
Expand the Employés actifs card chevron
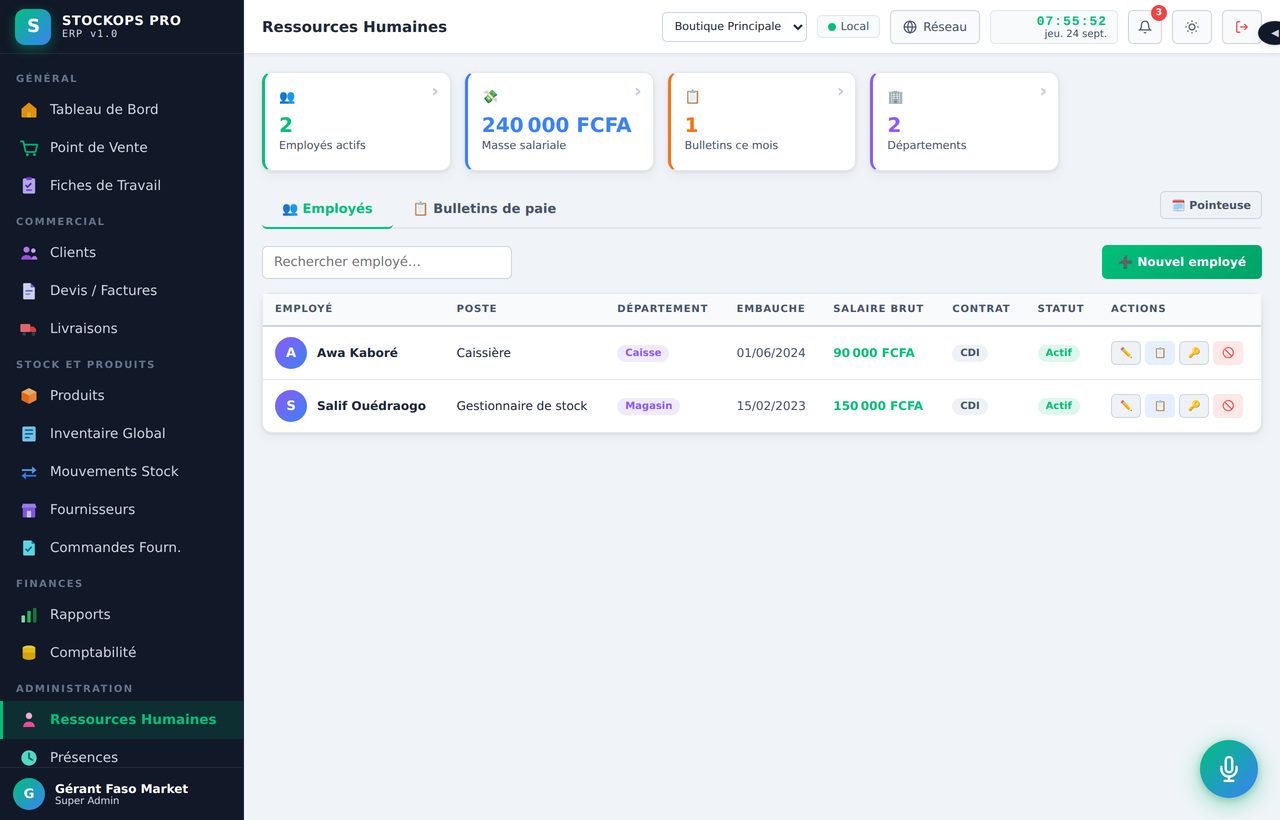click(435, 92)
